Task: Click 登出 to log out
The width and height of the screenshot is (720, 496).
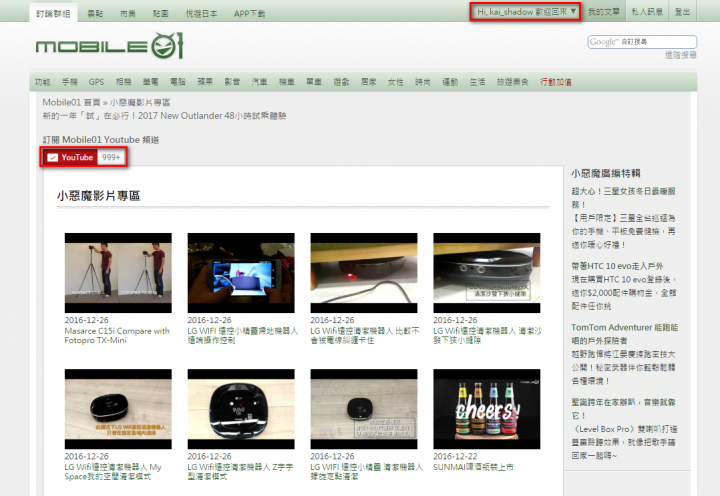Action: pos(682,12)
